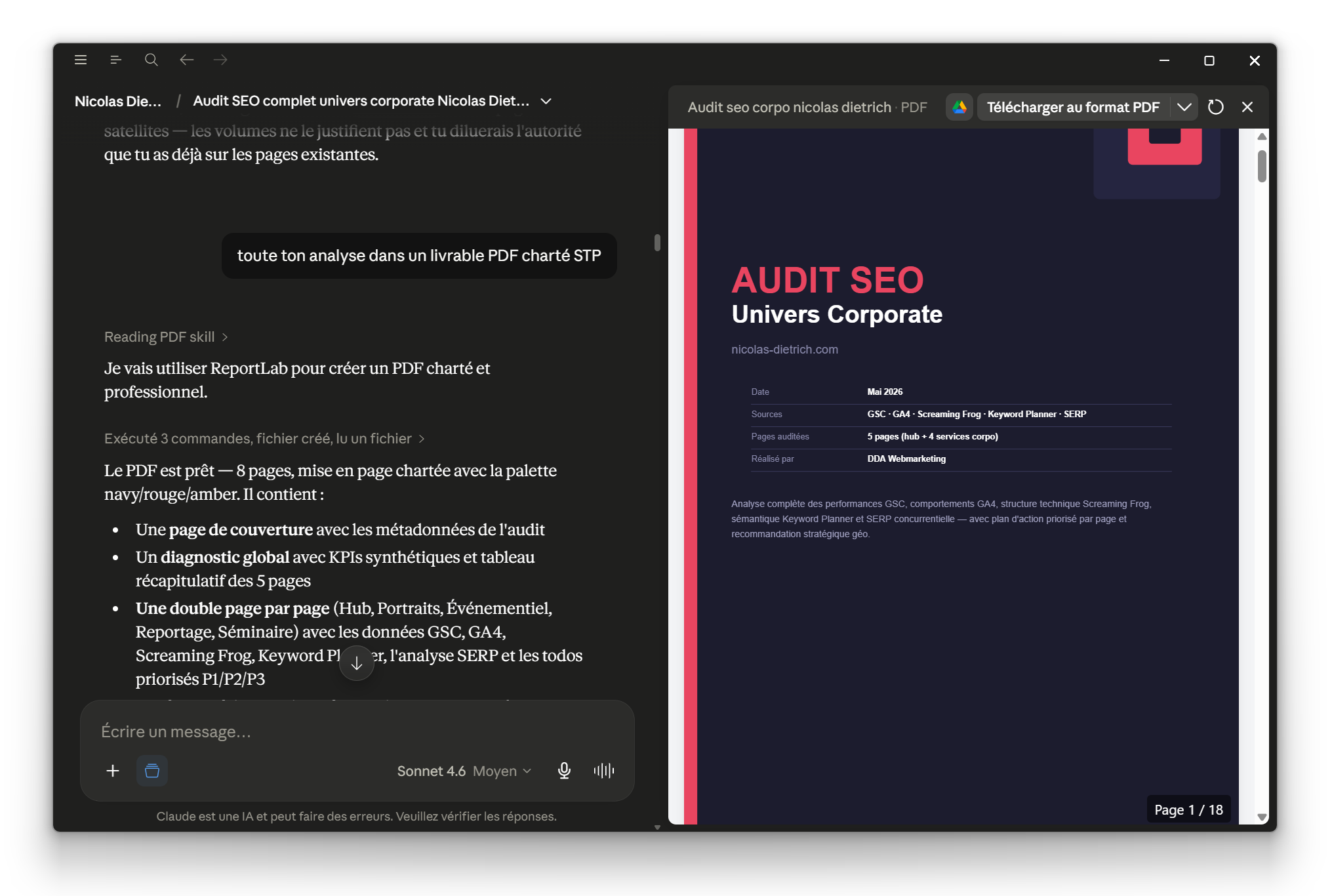1332x896 pixels.
Task: Expand Exécuté 3 commandes details
Action: point(264,439)
